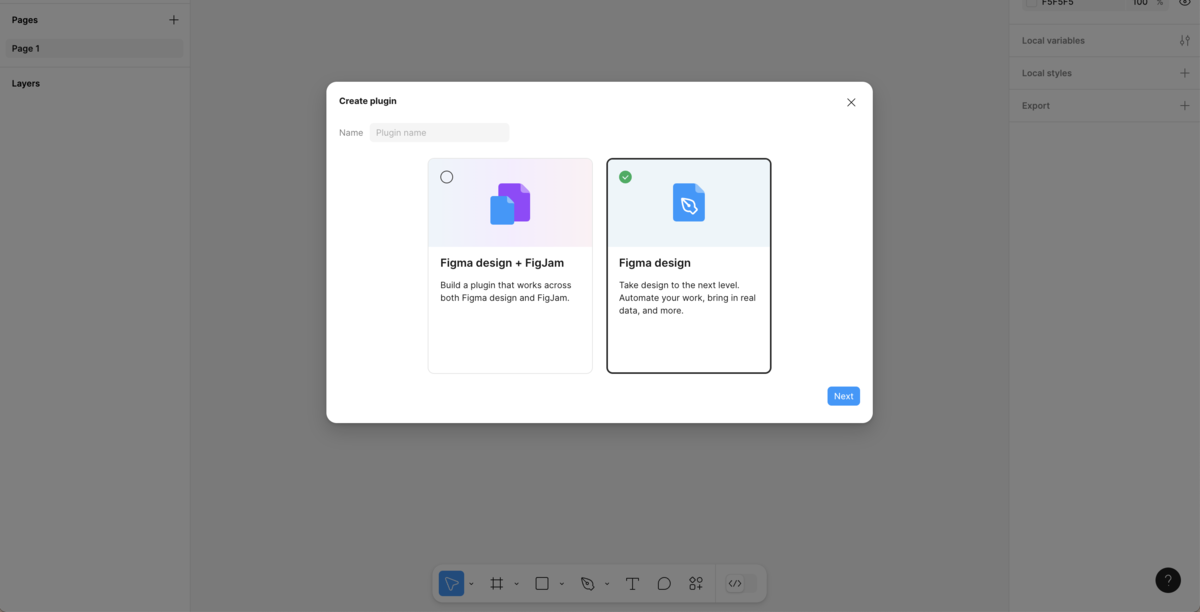This screenshot has width=1200, height=612.
Task: Click the Pages panel header
Action: [x=25, y=19]
